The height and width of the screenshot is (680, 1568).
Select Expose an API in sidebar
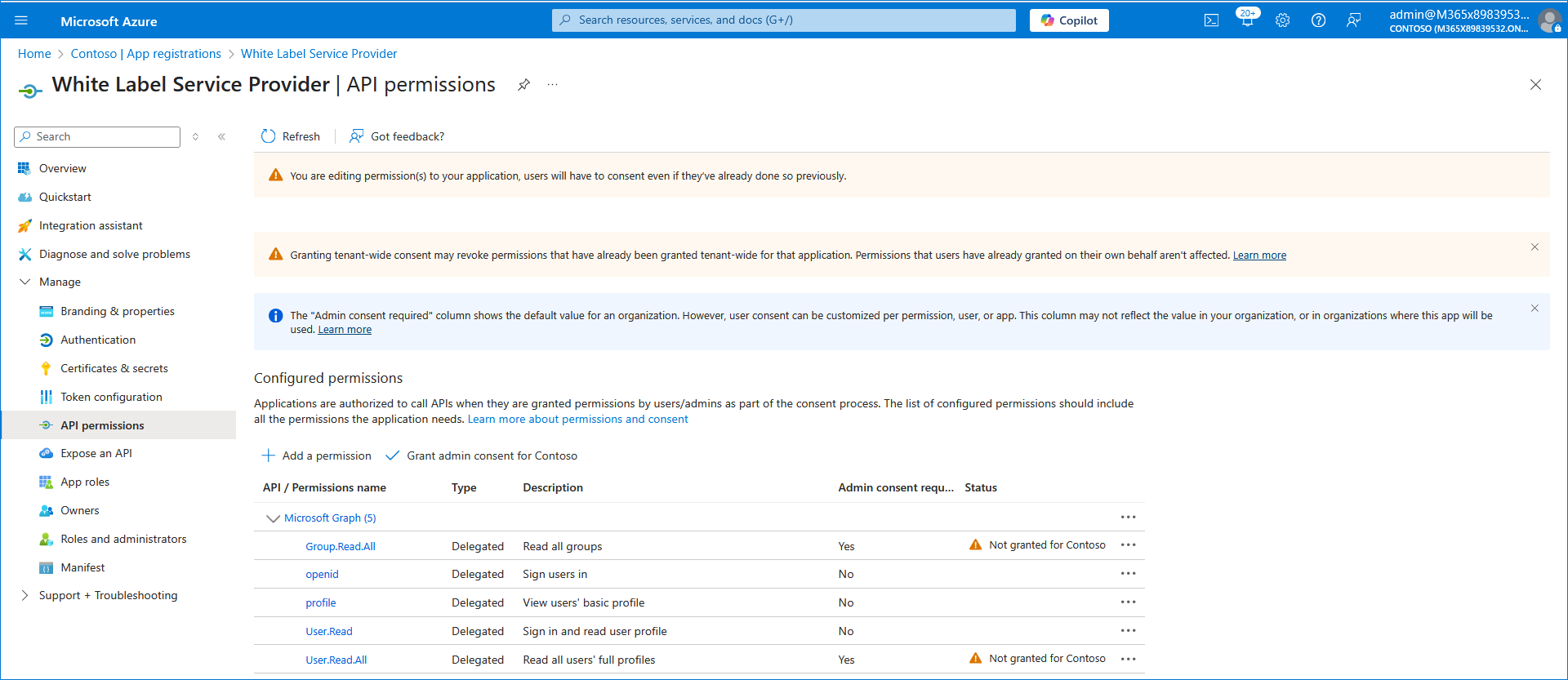(x=96, y=453)
